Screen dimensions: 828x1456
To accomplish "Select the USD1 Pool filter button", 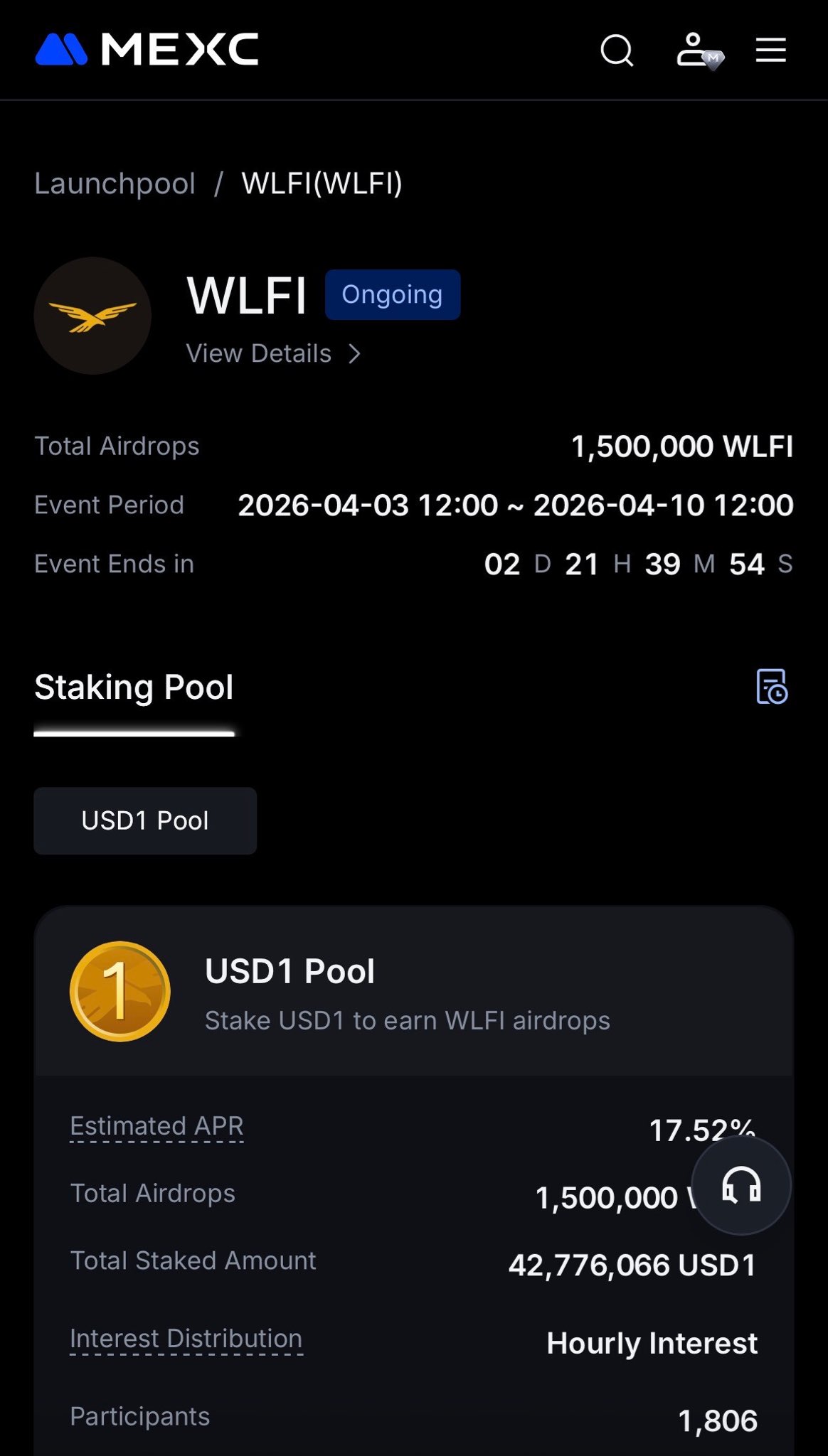I will pyautogui.click(x=145, y=820).
